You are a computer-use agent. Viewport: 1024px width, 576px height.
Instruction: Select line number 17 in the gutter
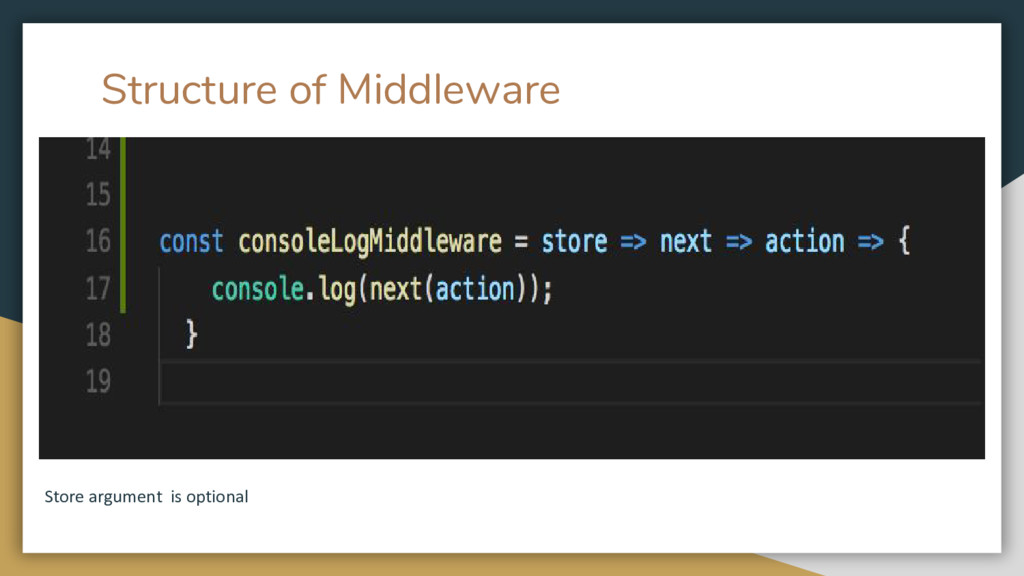click(x=98, y=288)
